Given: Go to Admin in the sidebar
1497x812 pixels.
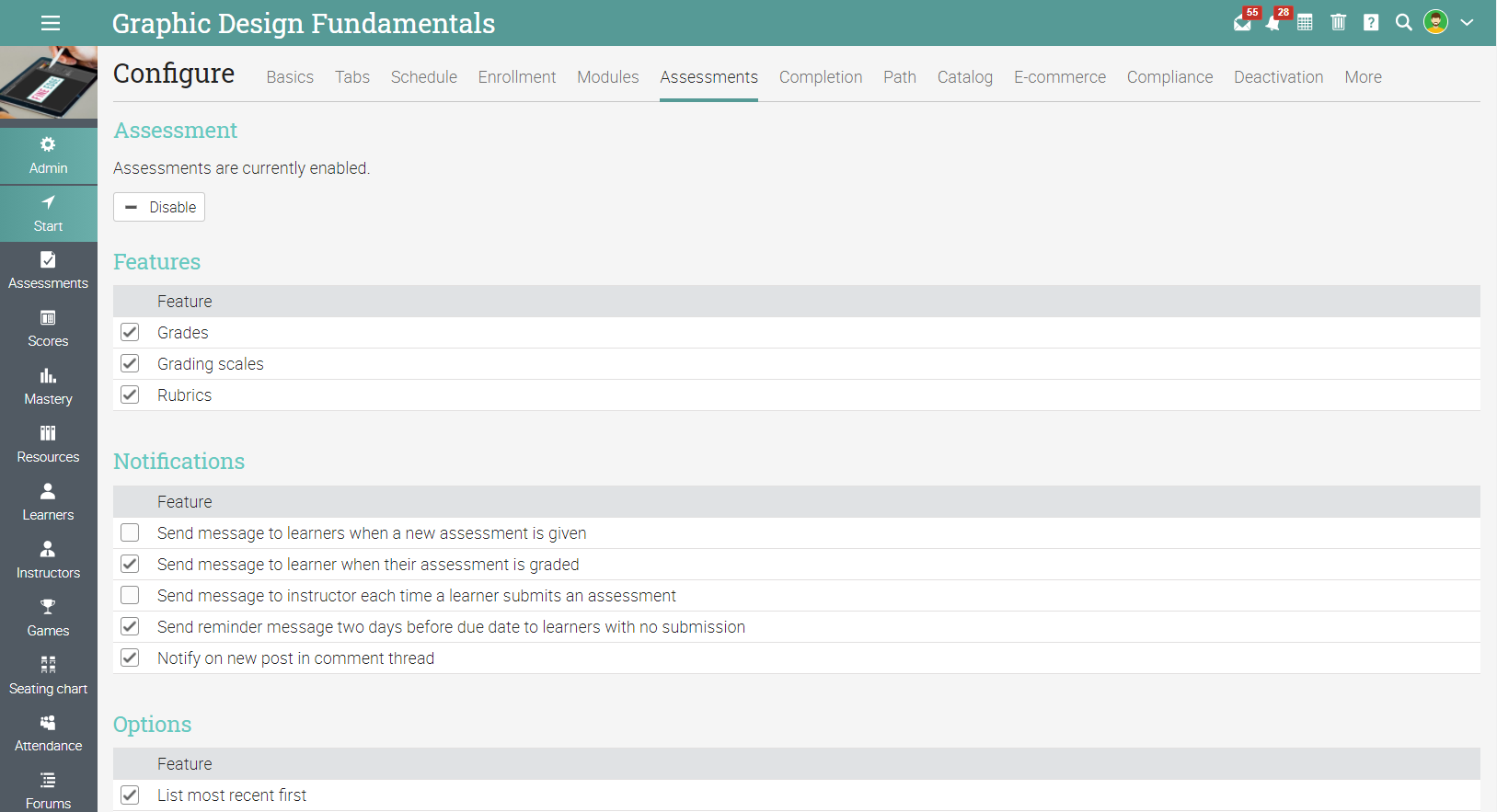Looking at the screenshot, I should point(49,156).
